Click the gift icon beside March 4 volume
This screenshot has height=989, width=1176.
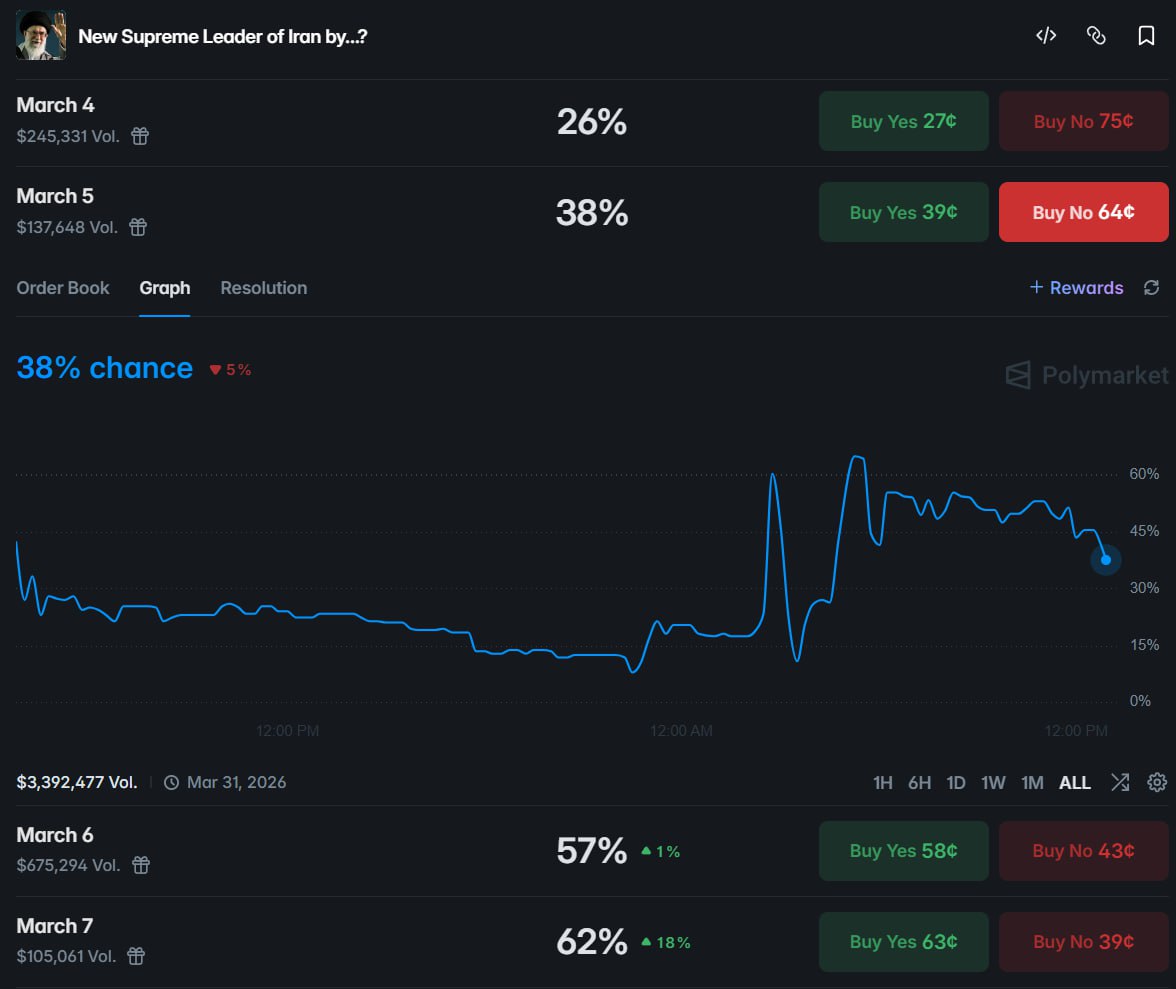140,136
